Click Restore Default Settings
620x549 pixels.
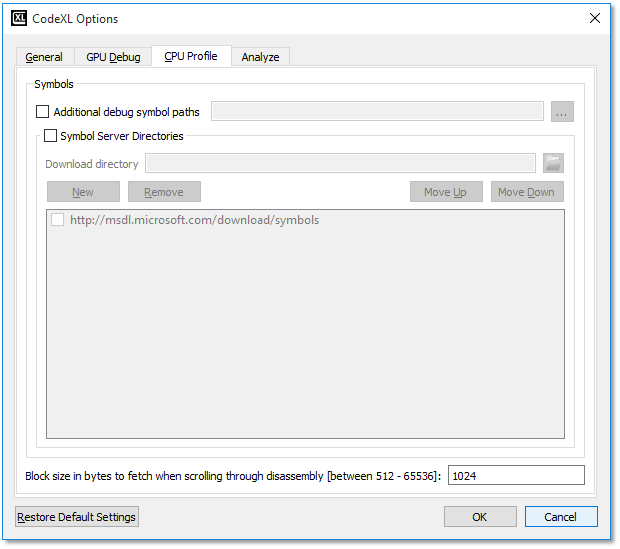pyautogui.click(x=77, y=517)
